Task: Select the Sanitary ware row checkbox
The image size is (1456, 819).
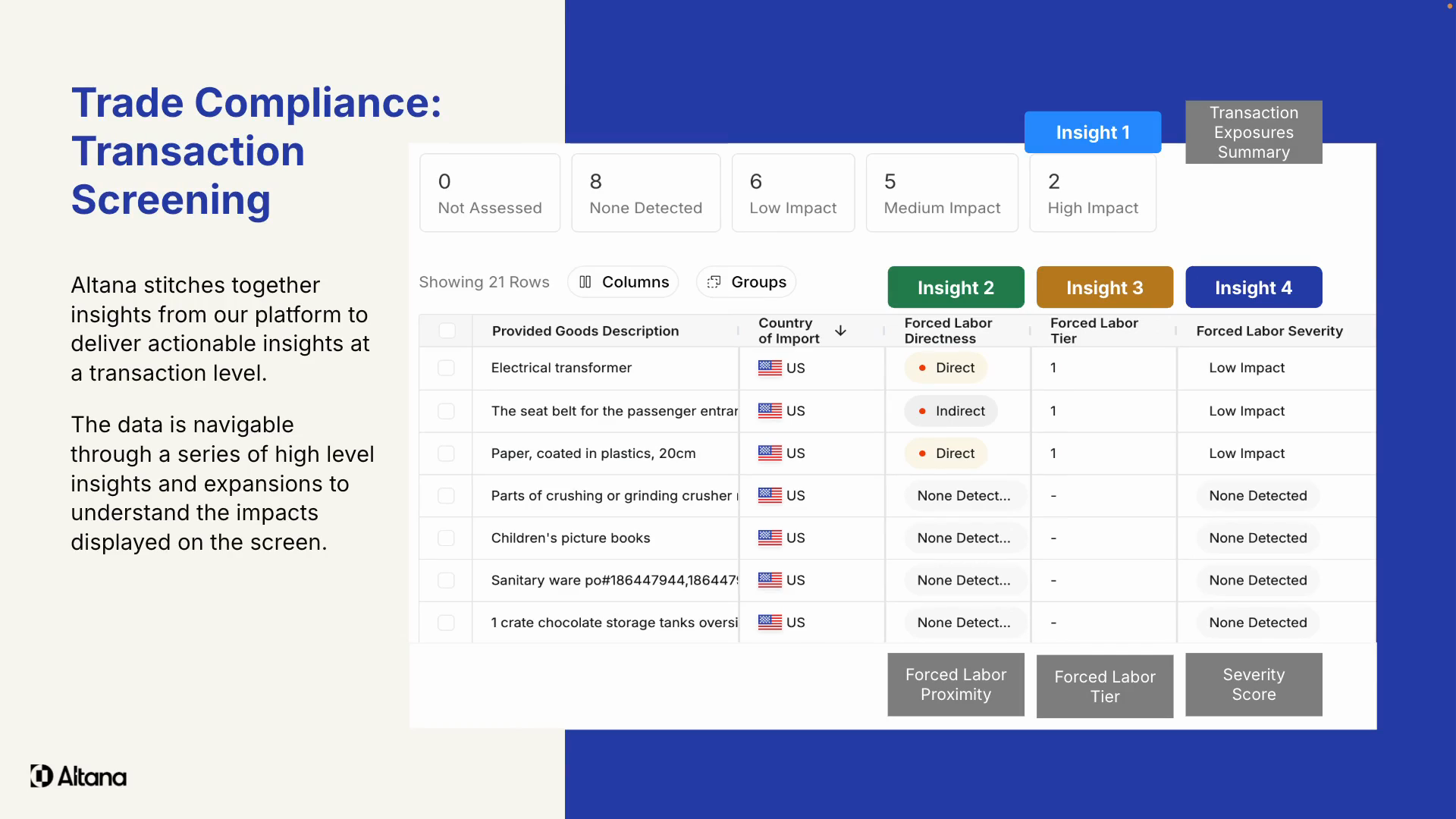Action: 446,580
